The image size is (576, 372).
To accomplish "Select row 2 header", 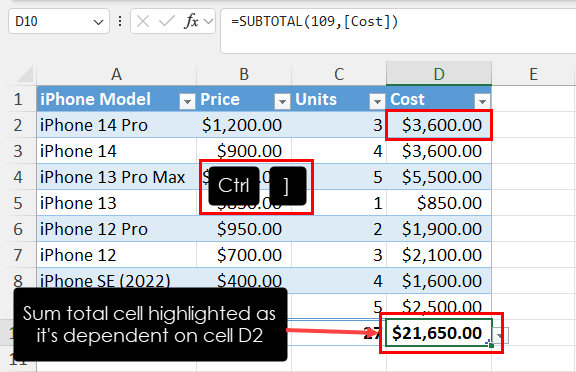I will pos(18,125).
